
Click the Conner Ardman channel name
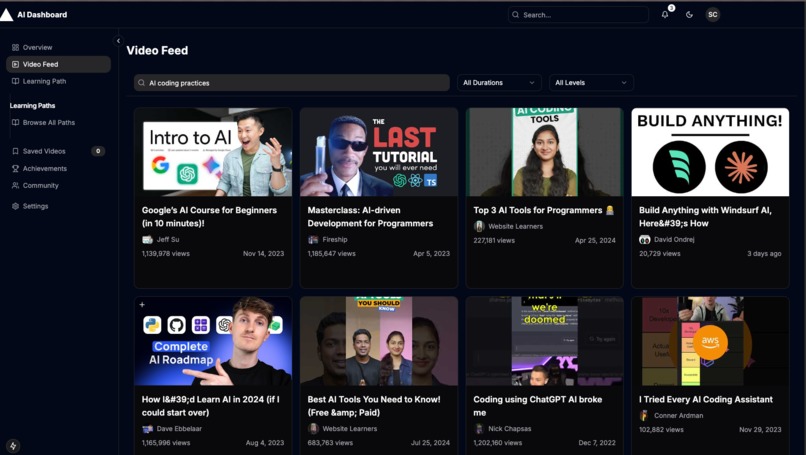click(679, 415)
